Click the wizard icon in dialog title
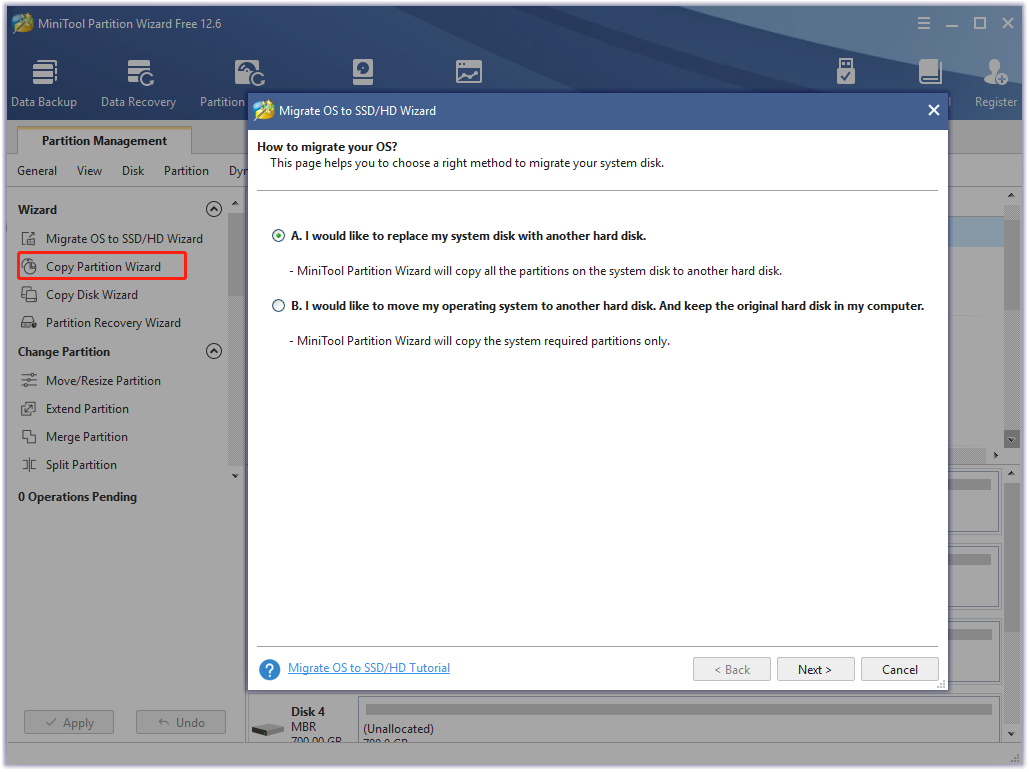Screen dimensions: 1029x772 point(264,110)
